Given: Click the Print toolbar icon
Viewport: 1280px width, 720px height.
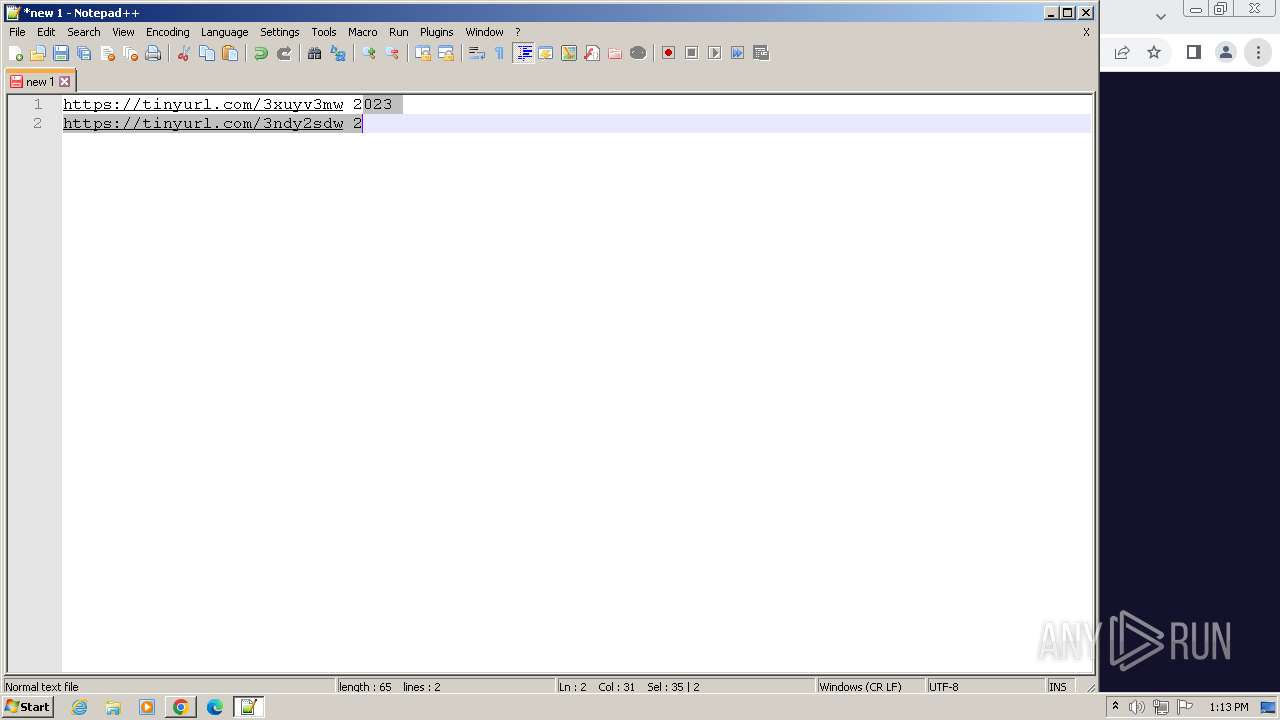Looking at the screenshot, I should click(x=153, y=53).
